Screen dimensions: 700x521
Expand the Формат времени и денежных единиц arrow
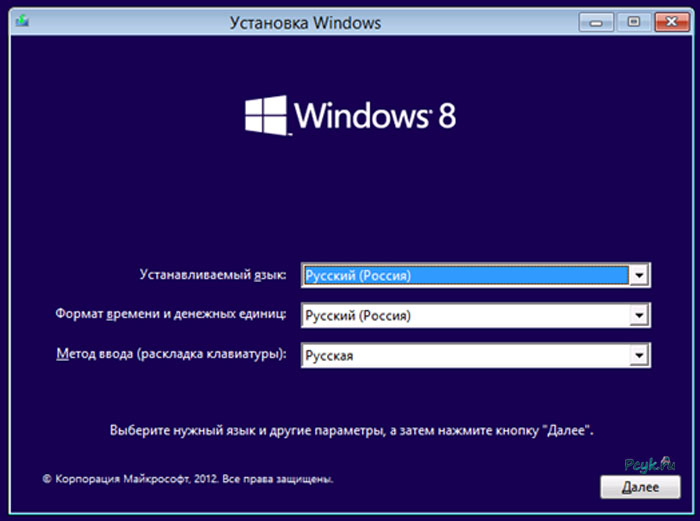[x=639, y=316]
